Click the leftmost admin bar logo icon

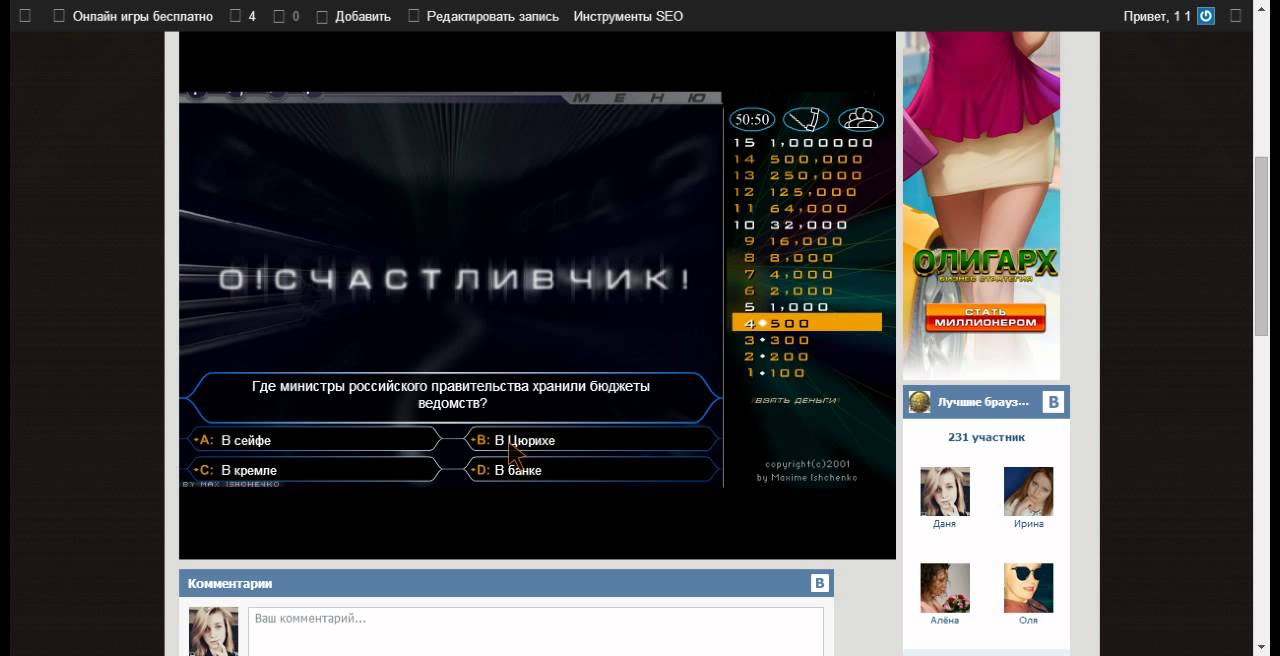[x=25, y=16]
